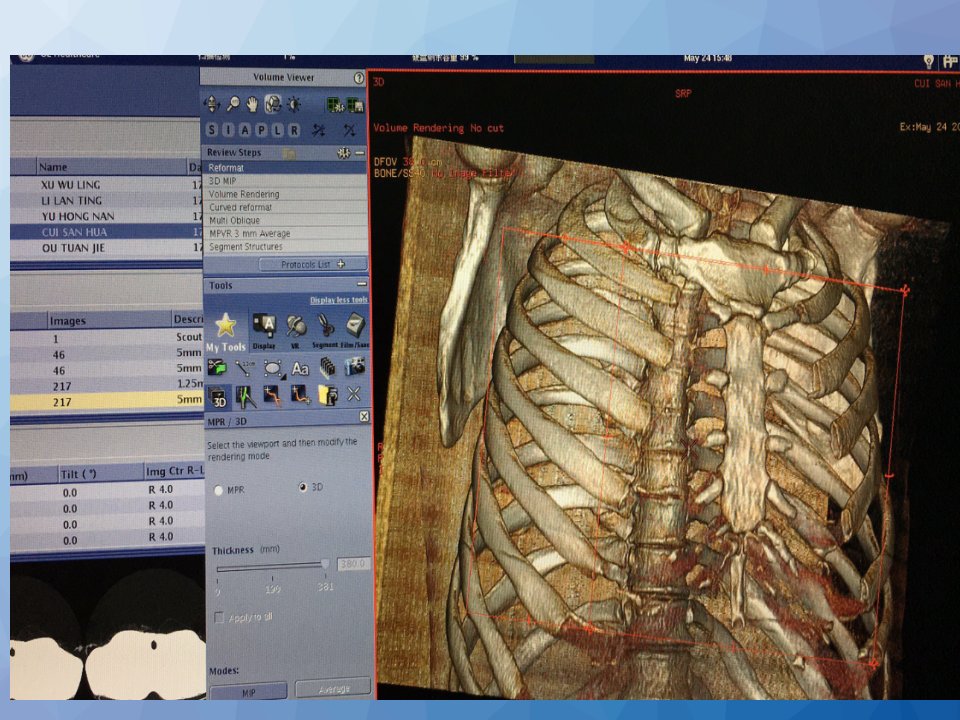Select patient CUI SAN HUA

coord(106,232)
